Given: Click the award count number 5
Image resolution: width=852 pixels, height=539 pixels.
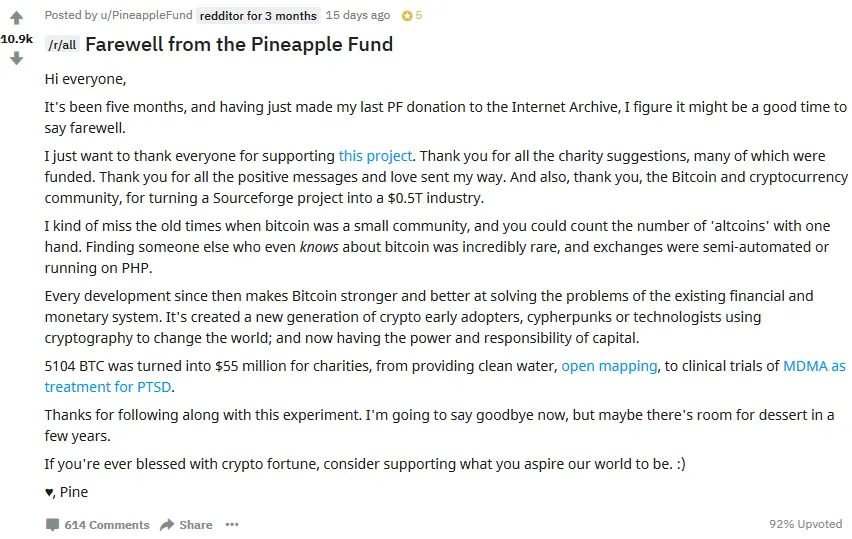Looking at the screenshot, I should (x=418, y=15).
